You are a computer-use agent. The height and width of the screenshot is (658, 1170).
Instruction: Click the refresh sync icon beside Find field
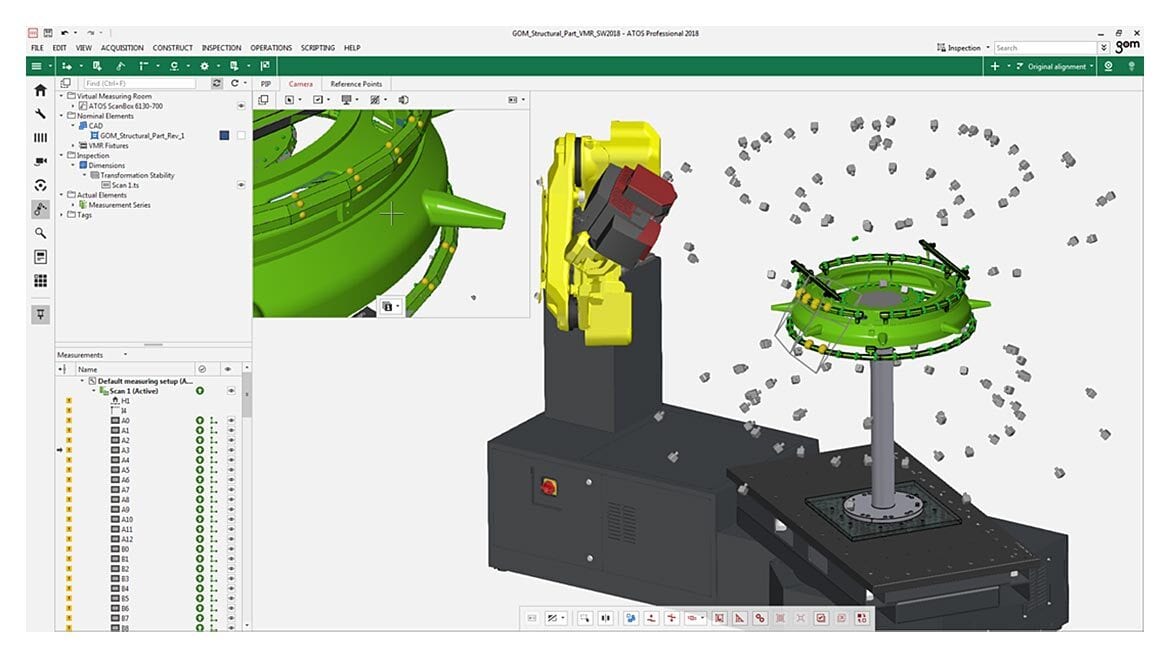[216, 84]
